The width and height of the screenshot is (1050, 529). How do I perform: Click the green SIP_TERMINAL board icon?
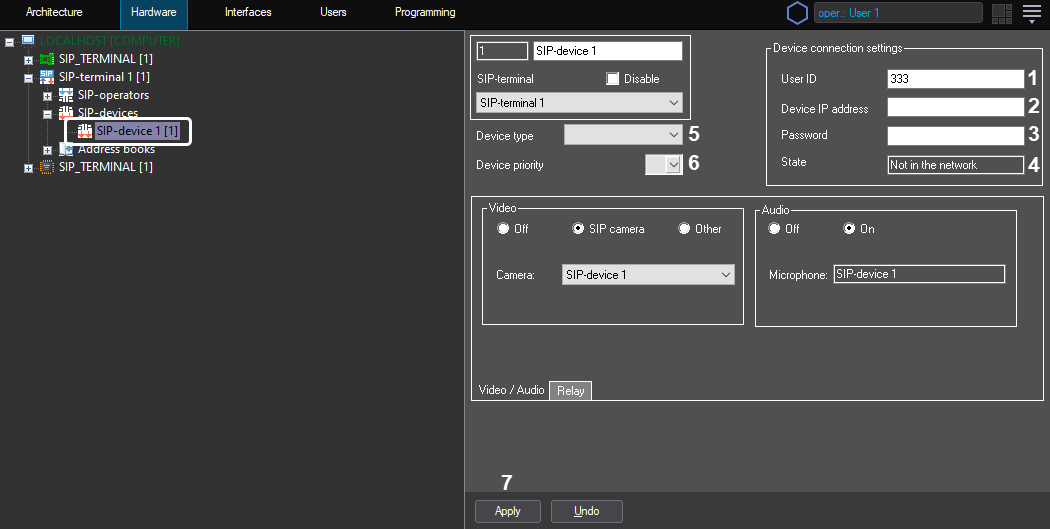(x=47, y=59)
